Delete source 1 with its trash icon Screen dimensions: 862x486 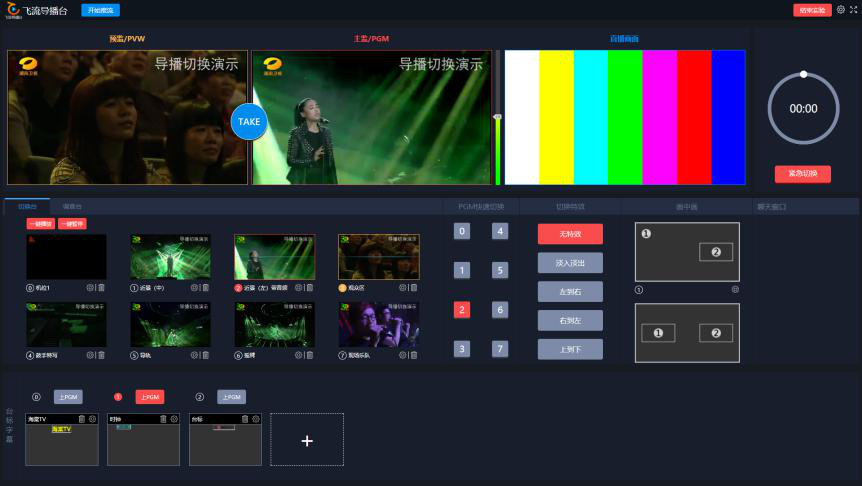[x=206, y=288]
